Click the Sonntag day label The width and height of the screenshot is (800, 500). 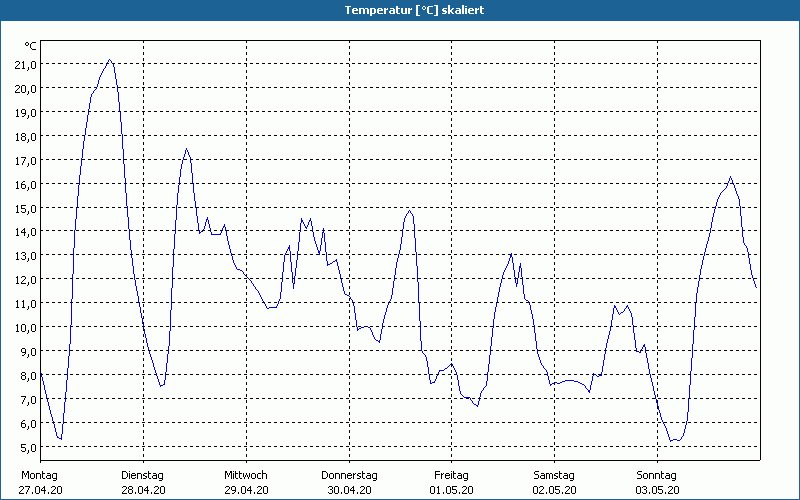pyautogui.click(x=657, y=475)
